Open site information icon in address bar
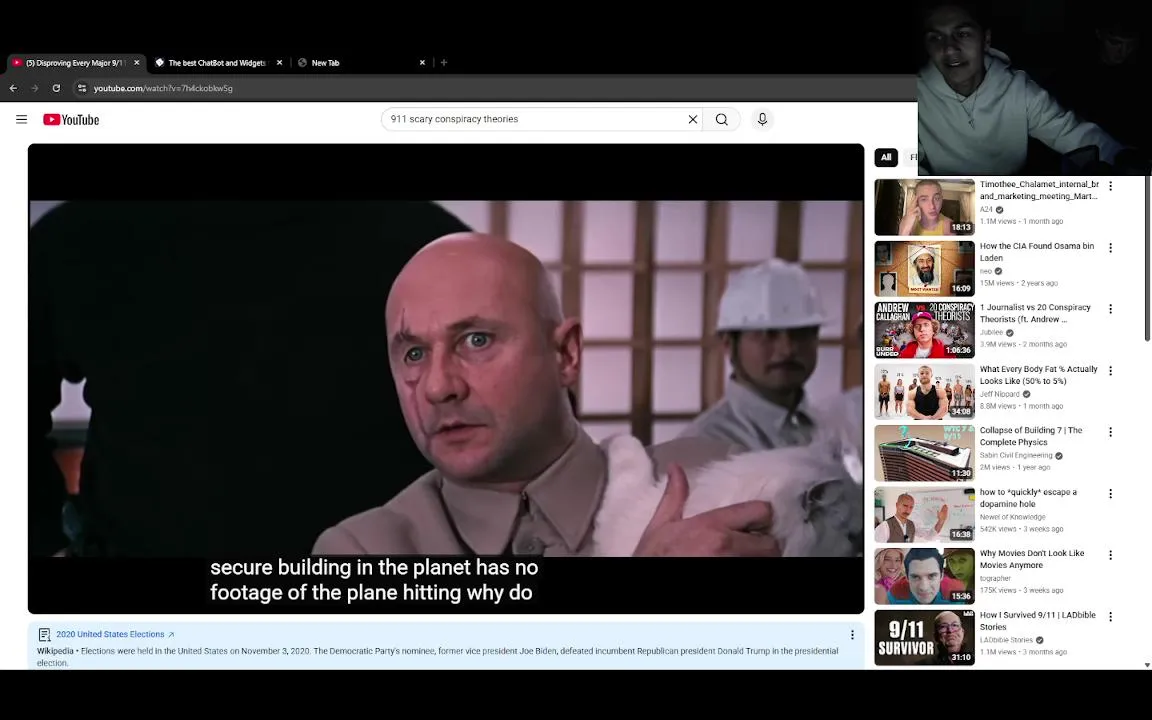The width and height of the screenshot is (1152, 720). (82, 88)
